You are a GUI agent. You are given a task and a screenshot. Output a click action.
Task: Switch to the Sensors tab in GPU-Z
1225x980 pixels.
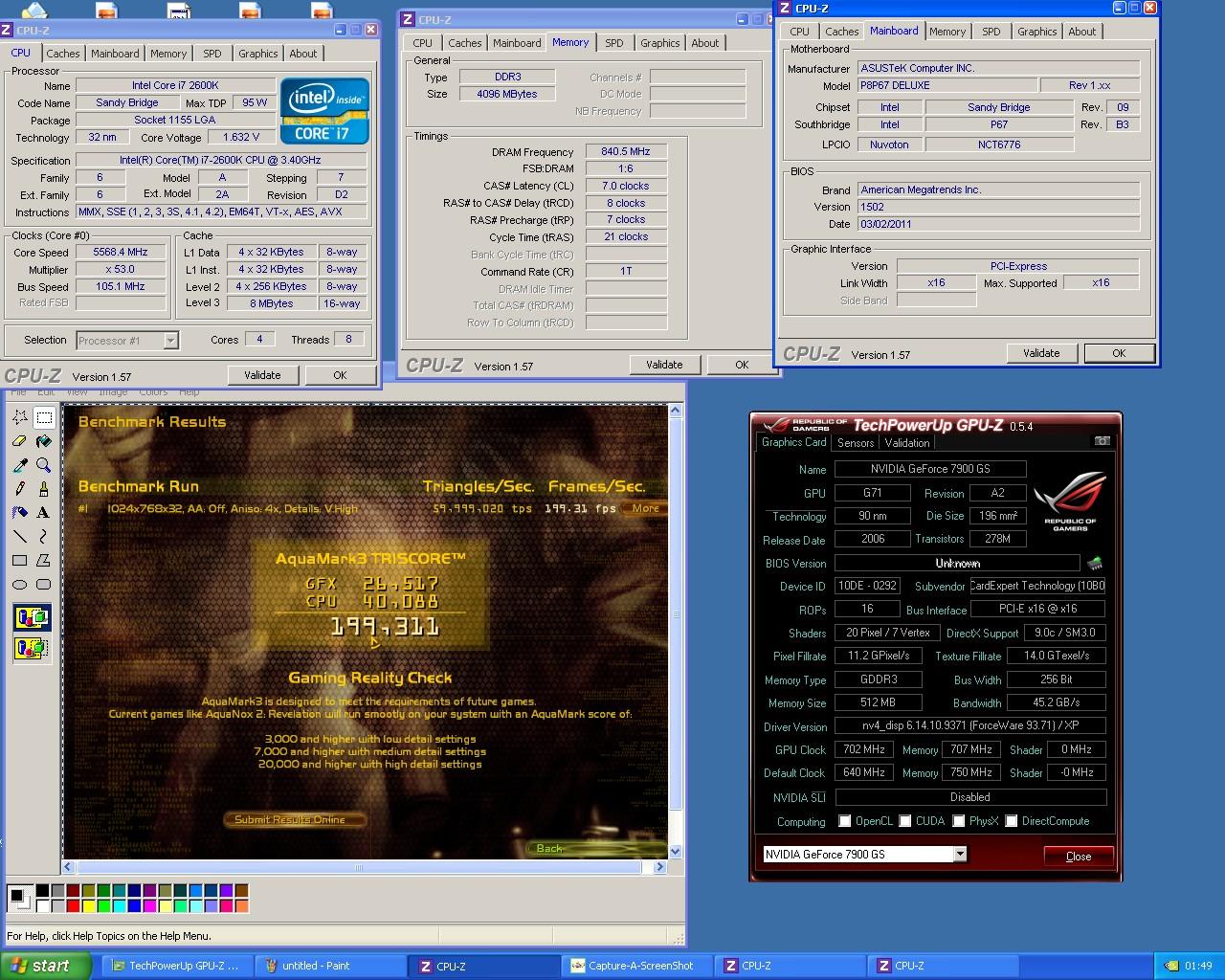(x=856, y=442)
